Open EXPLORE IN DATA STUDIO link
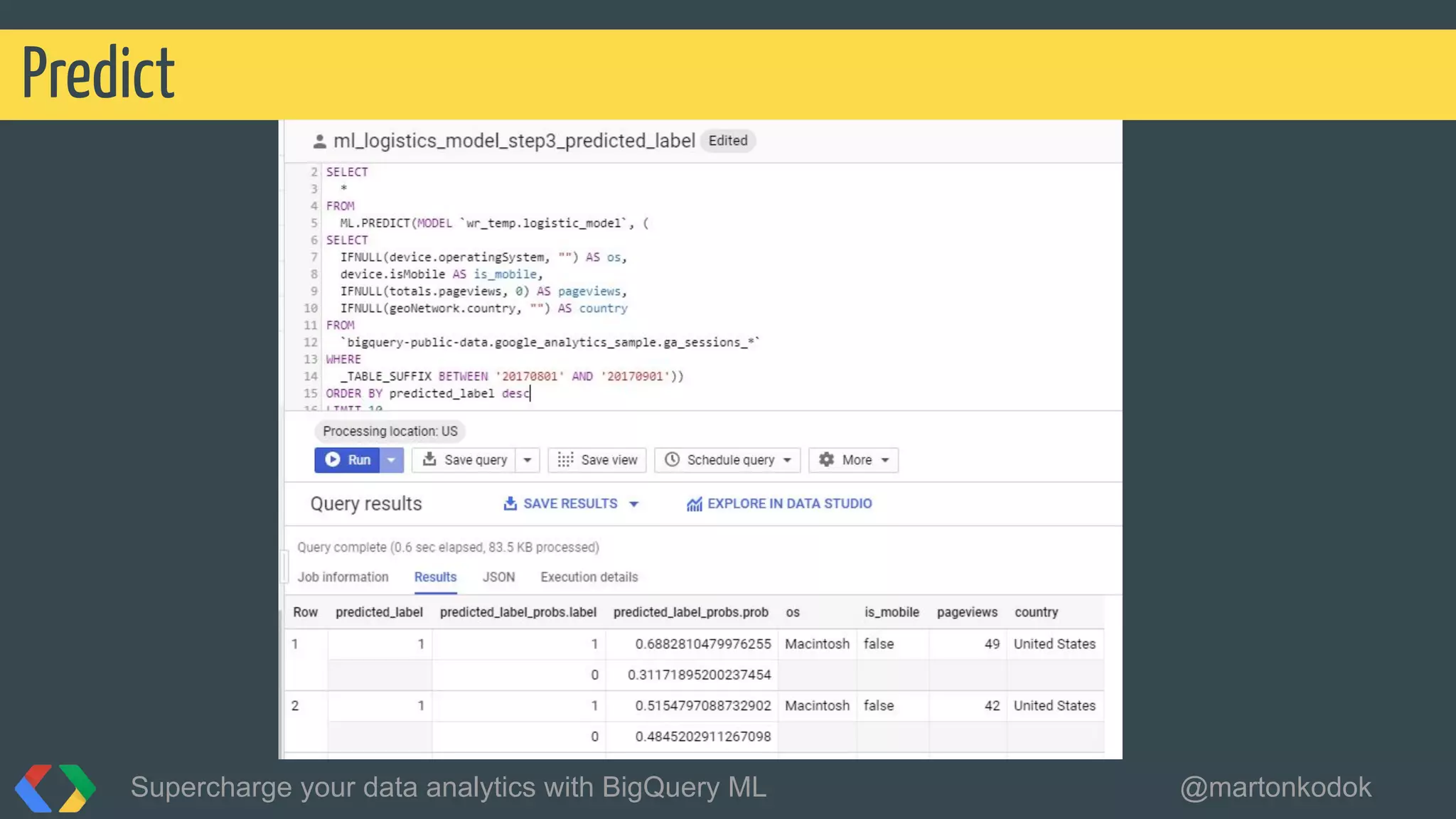The image size is (1456, 819). pos(789,503)
